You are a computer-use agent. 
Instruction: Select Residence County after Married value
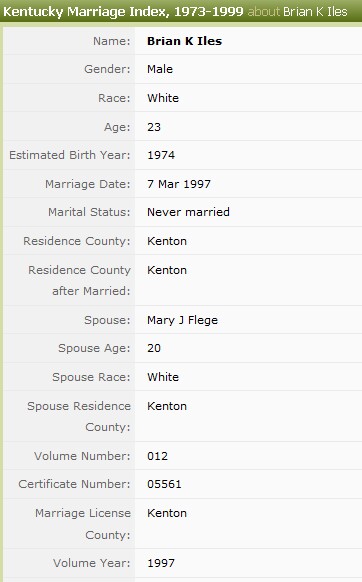(167, 270)
